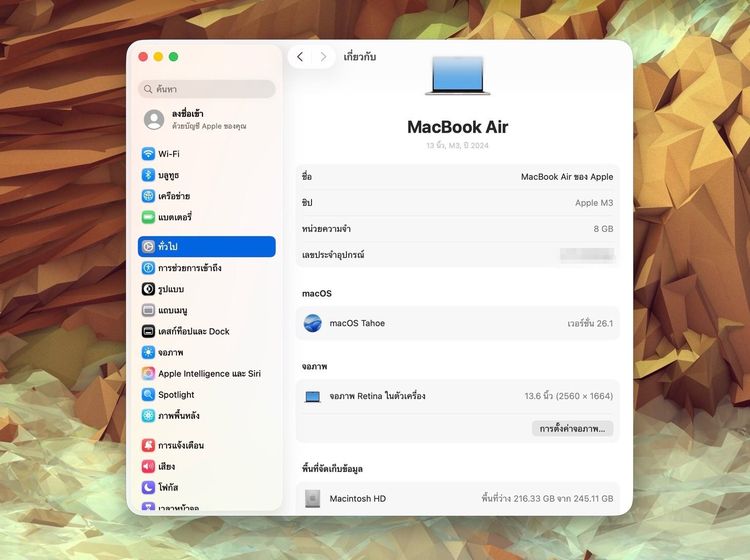
Task: Select the โฟกัส sidebar label
Action: coord(168,487)
